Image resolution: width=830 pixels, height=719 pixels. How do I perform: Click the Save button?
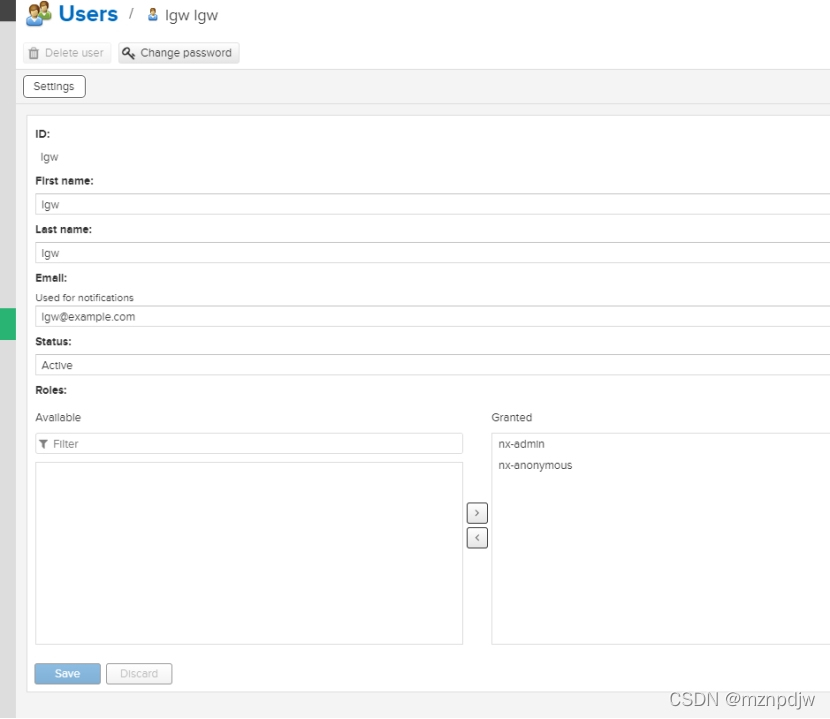67,673
